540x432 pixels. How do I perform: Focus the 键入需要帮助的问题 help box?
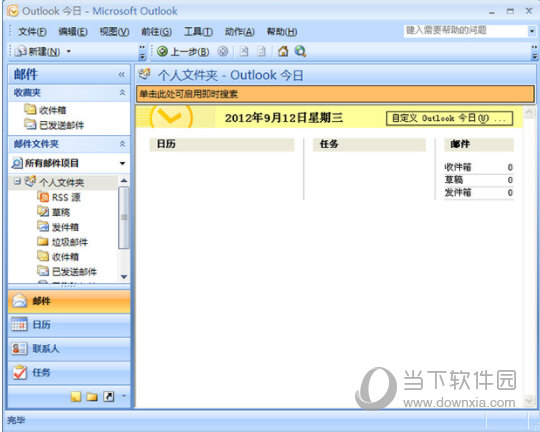(x=466, y=31)
